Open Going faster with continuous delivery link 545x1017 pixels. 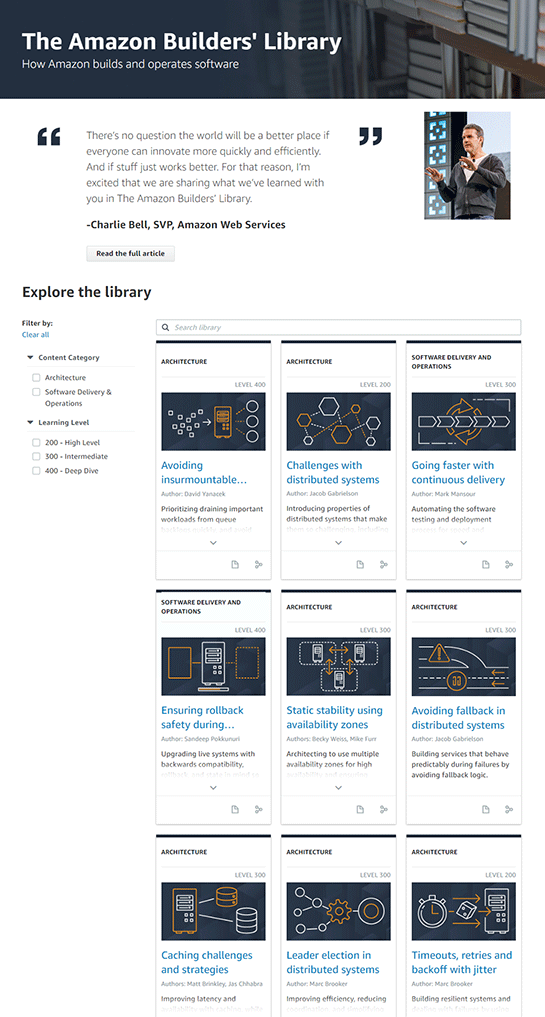pyautogui.click(x=458, y=472)
